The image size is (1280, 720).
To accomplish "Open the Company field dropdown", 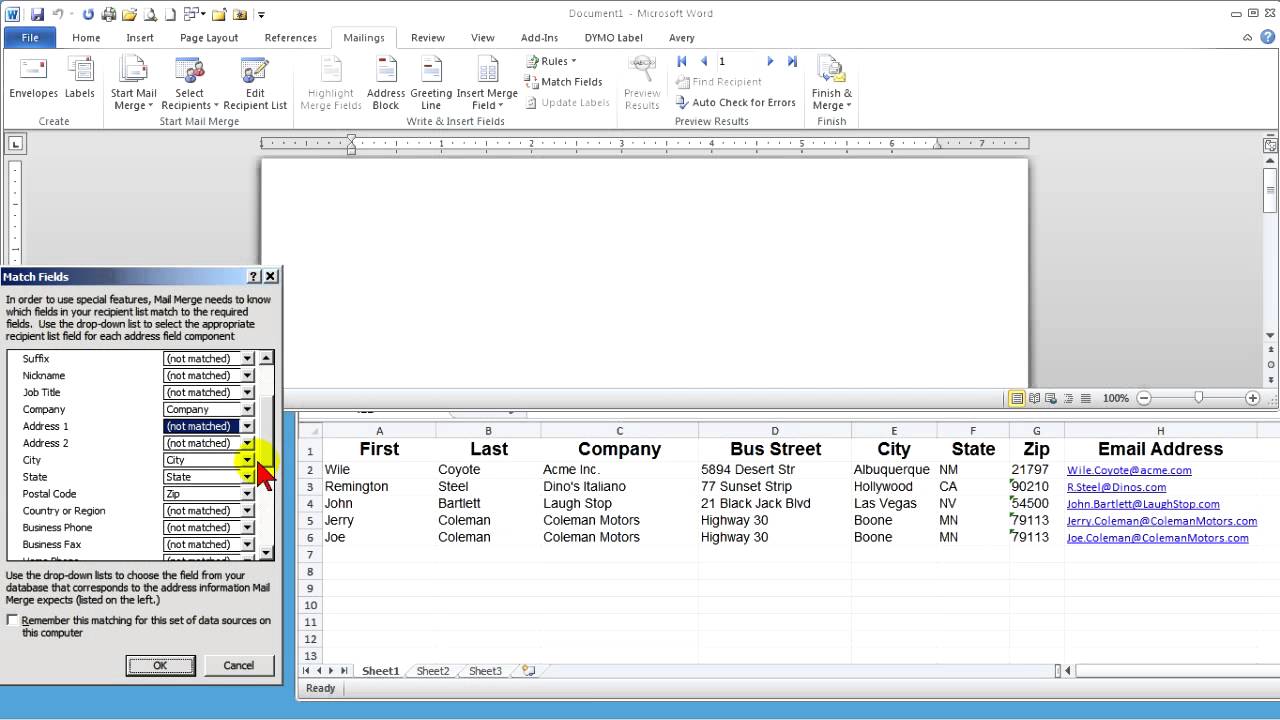I will pos(247,409).
